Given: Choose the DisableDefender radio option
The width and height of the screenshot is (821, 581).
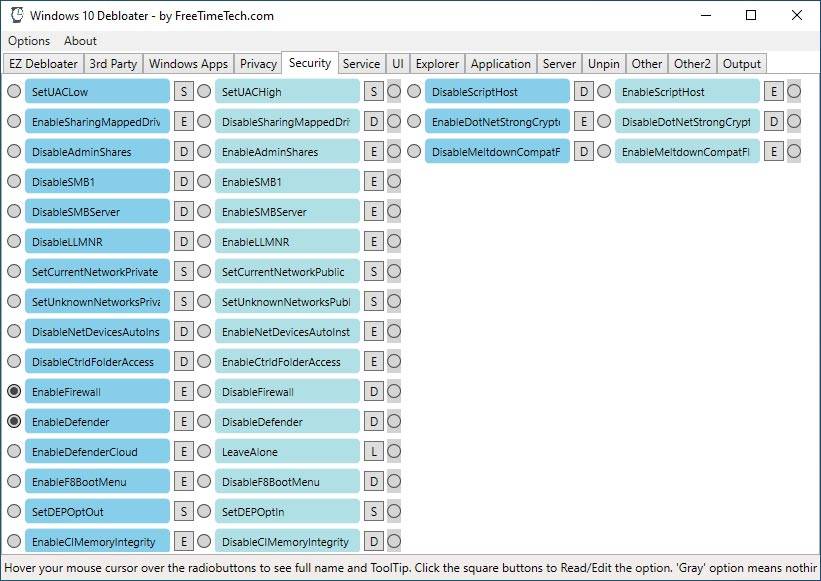Looking at the screenshot, I should [x=204, y=421].
